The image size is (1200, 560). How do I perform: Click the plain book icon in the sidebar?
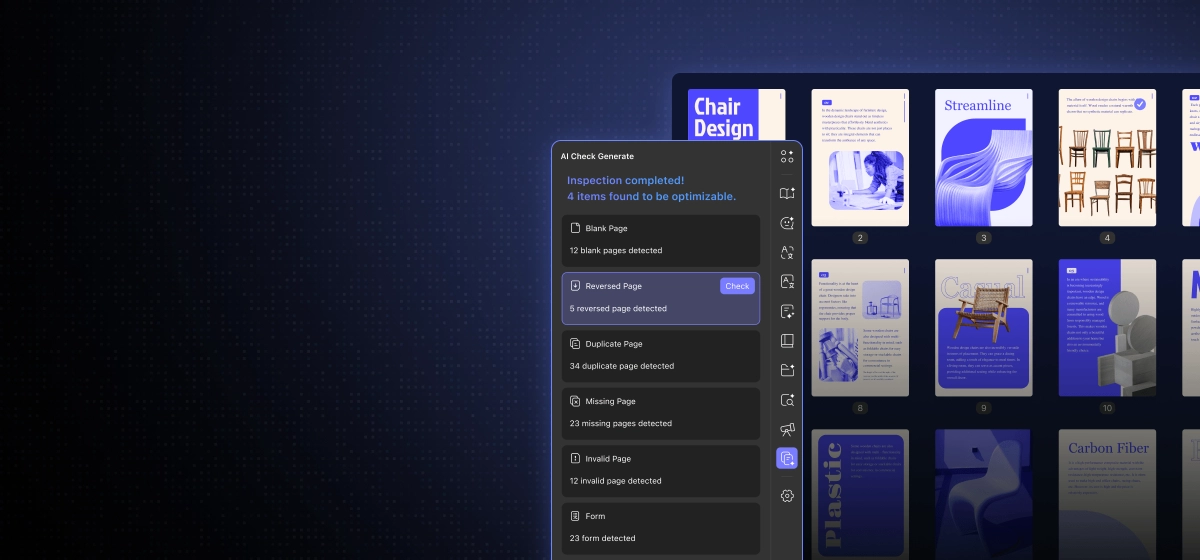coord(787,340)
